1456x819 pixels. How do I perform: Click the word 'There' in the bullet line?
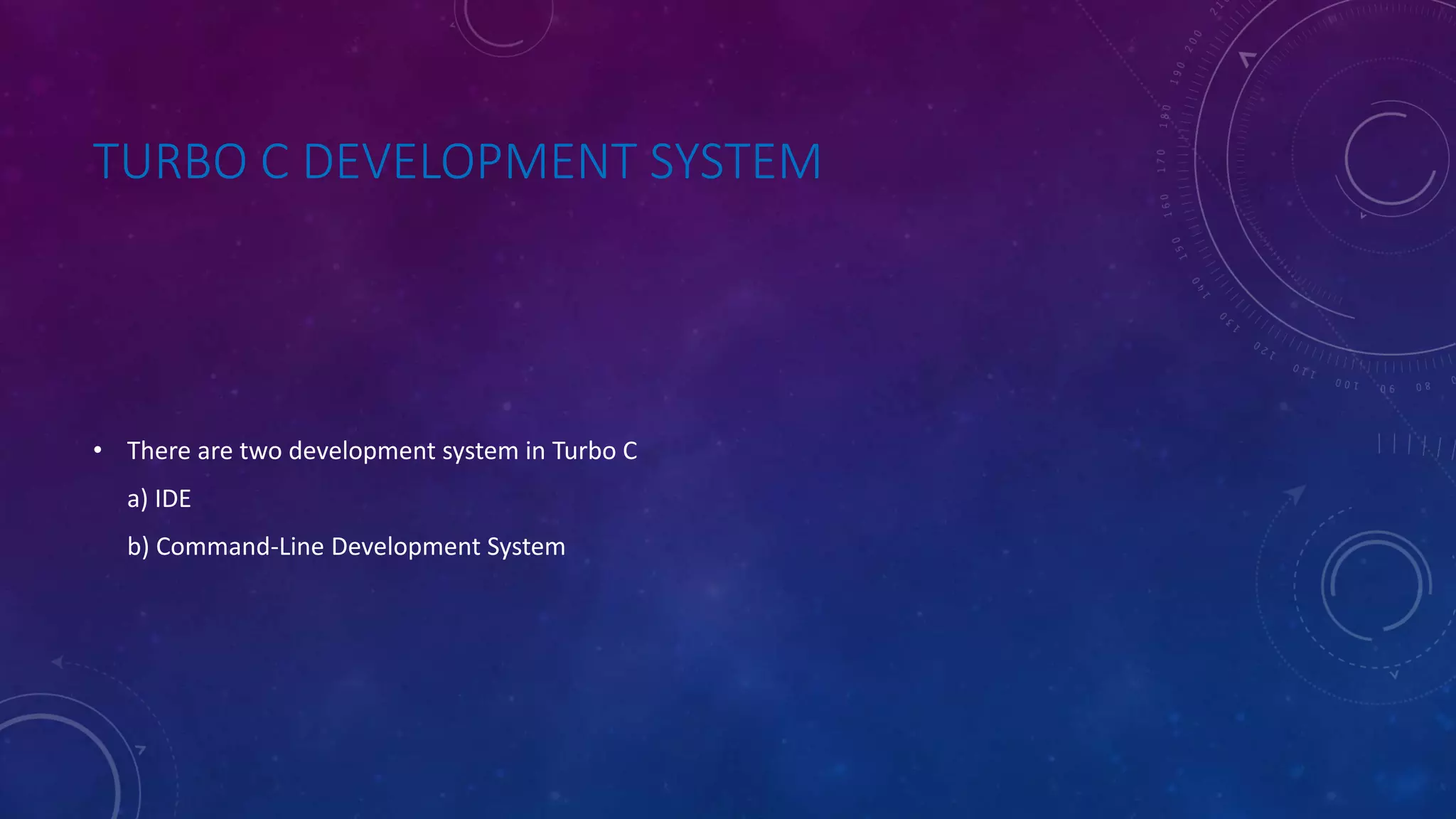point(159,451)
